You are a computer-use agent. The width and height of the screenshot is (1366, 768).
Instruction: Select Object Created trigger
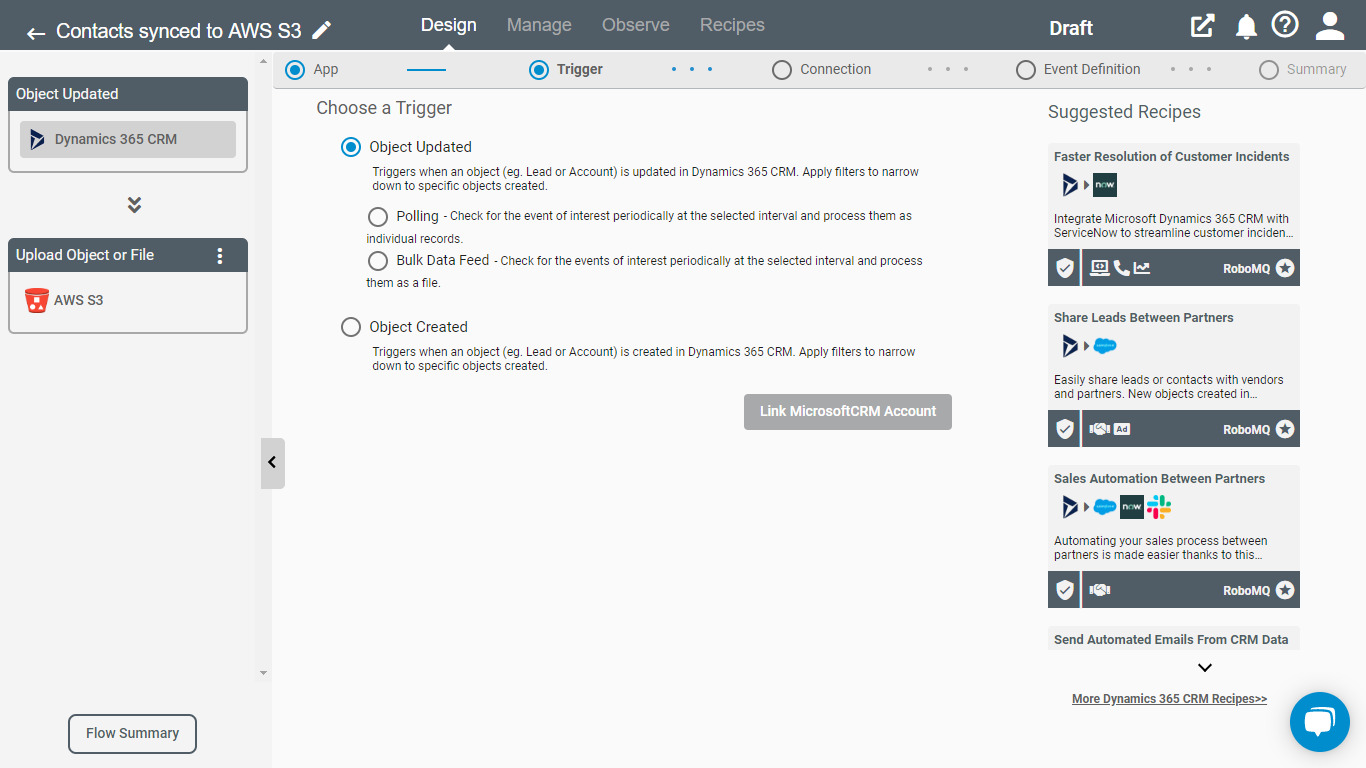tap(351, 327)
